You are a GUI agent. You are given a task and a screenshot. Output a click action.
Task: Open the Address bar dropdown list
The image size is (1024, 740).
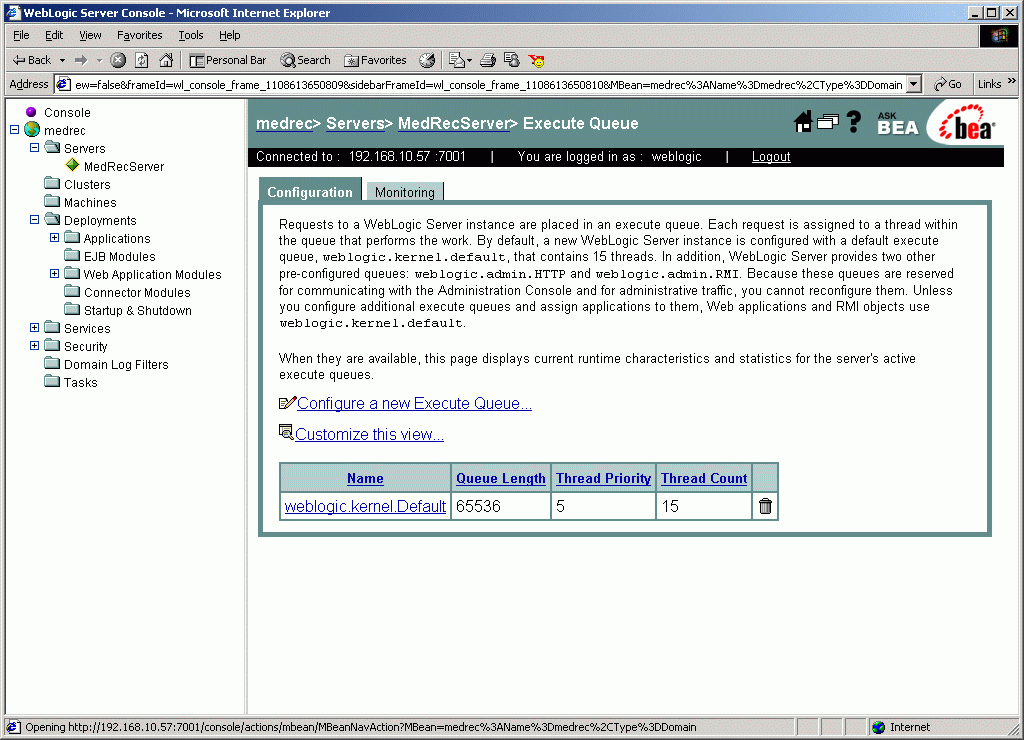pos(914,84)
